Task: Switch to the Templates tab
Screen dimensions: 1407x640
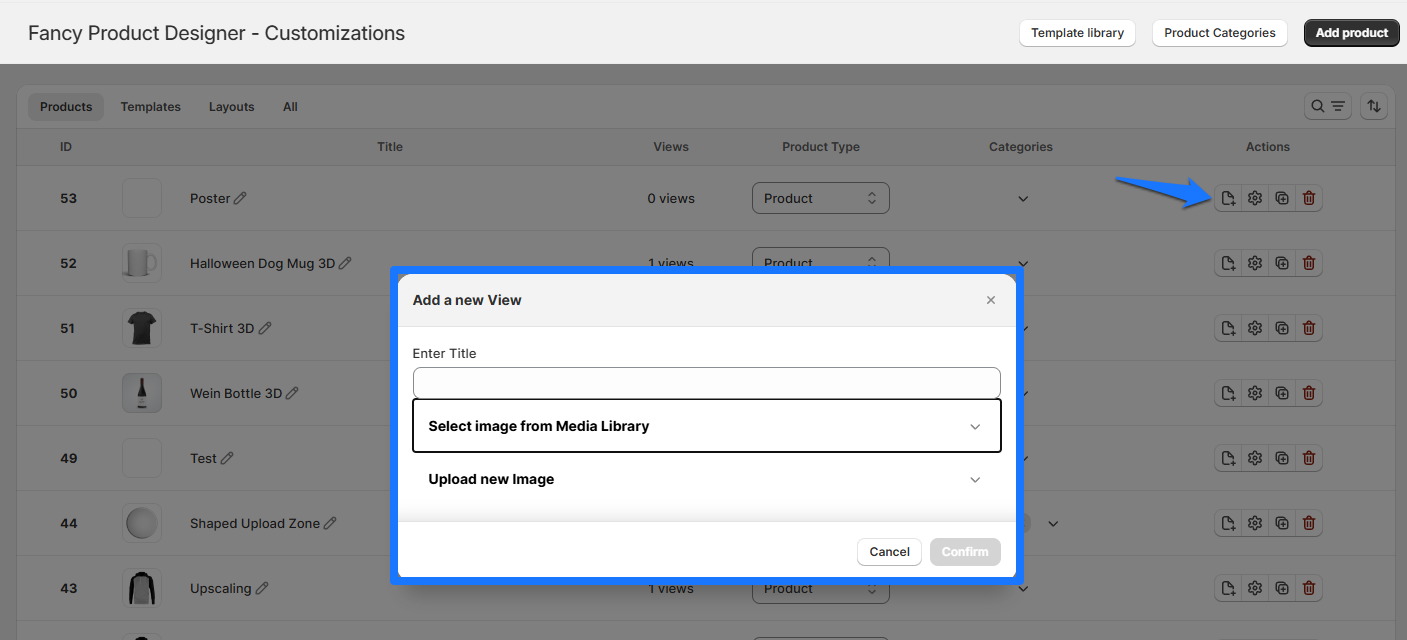Action: click(x=151, y=107)
